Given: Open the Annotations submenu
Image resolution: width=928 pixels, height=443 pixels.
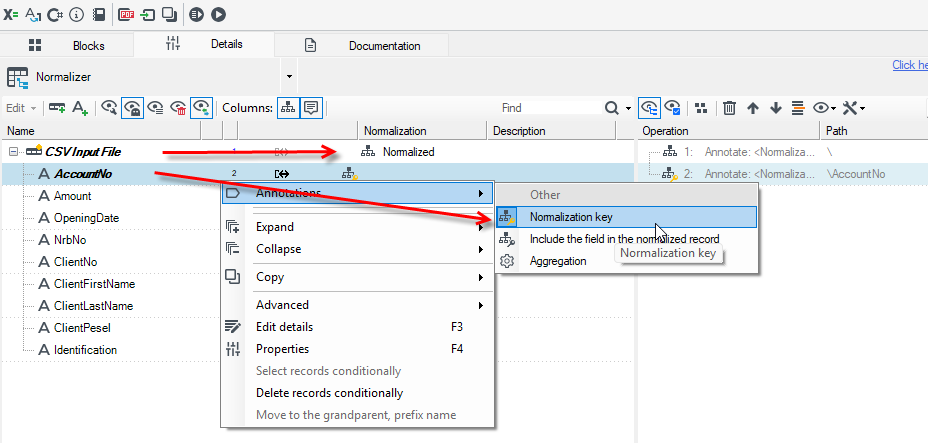Looking at the screenshot, I should (x=357, y=193).
